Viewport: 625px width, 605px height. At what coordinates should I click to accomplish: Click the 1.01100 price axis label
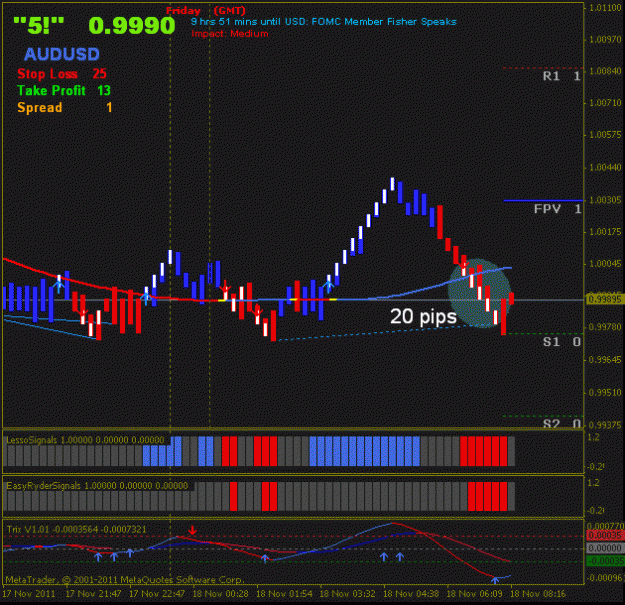click(605, 8)
